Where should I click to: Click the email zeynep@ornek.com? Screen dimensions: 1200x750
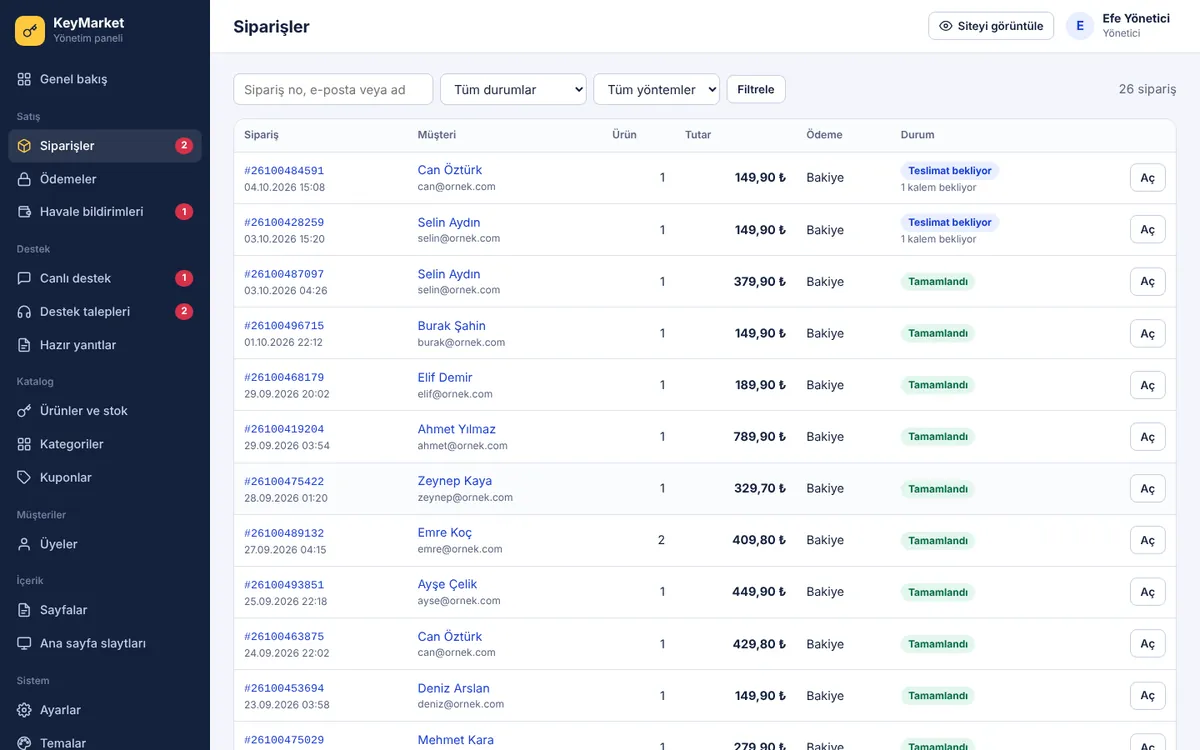pos(465,497)
